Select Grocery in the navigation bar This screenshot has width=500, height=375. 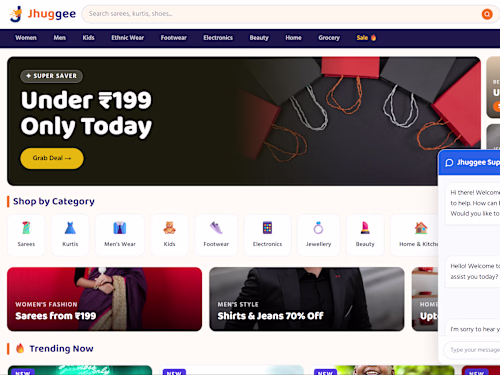coord(329,38)
